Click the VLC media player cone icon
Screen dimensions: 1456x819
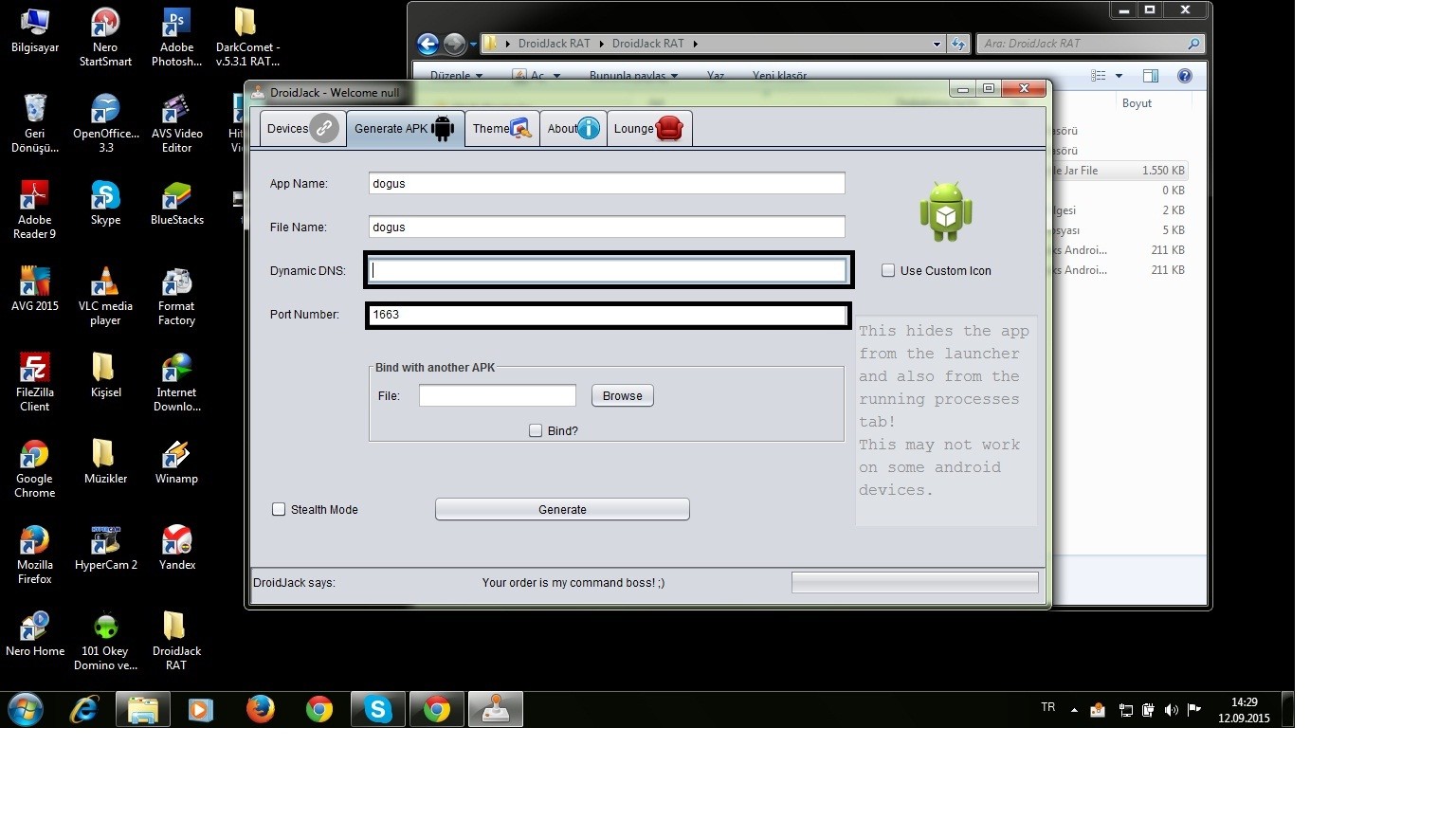105,296
